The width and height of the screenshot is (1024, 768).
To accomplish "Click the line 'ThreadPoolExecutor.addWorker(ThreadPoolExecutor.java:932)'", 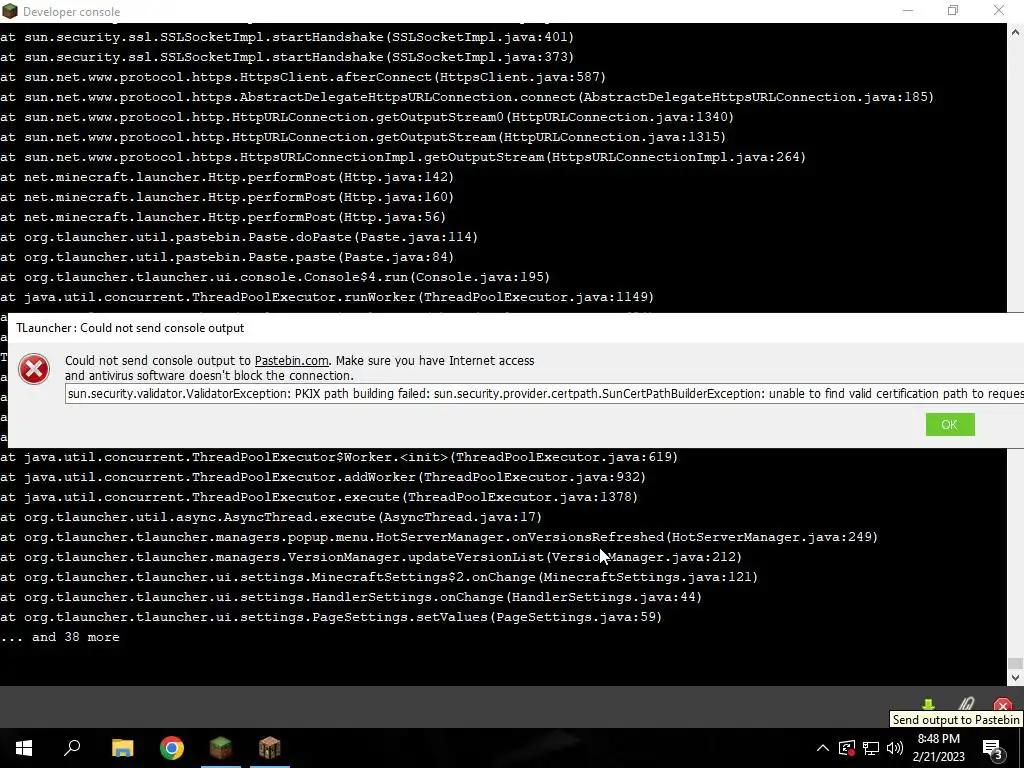I will (x=323, y=477).
